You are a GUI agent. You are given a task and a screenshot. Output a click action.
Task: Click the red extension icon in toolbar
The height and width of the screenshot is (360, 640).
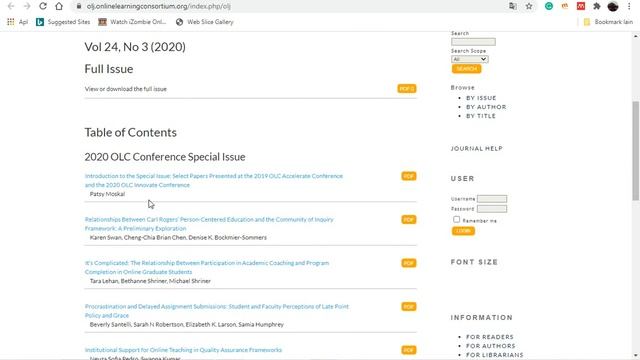click(581, 6)
